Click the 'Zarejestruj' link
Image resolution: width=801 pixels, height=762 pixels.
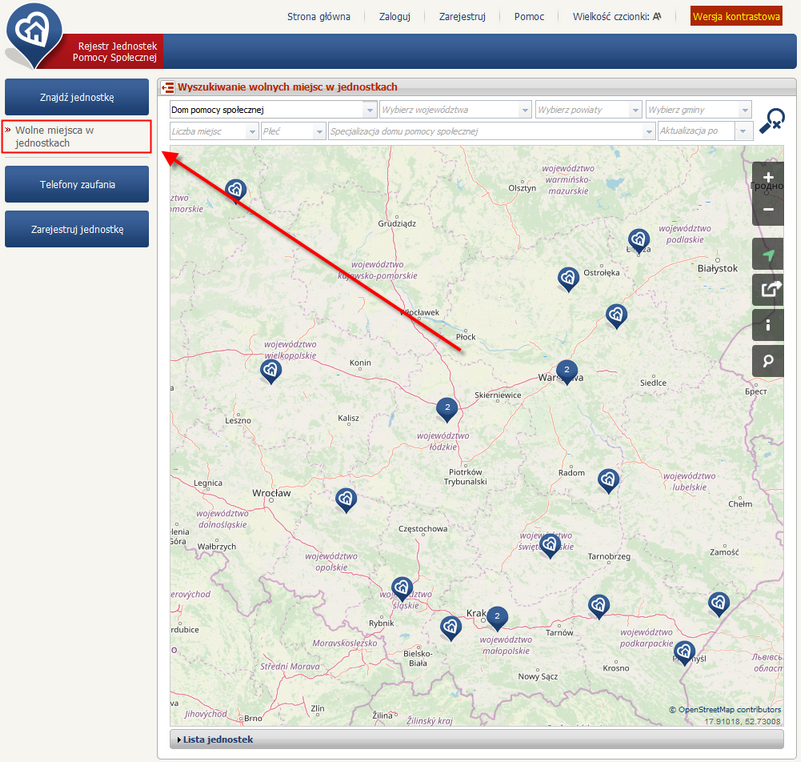462,17
